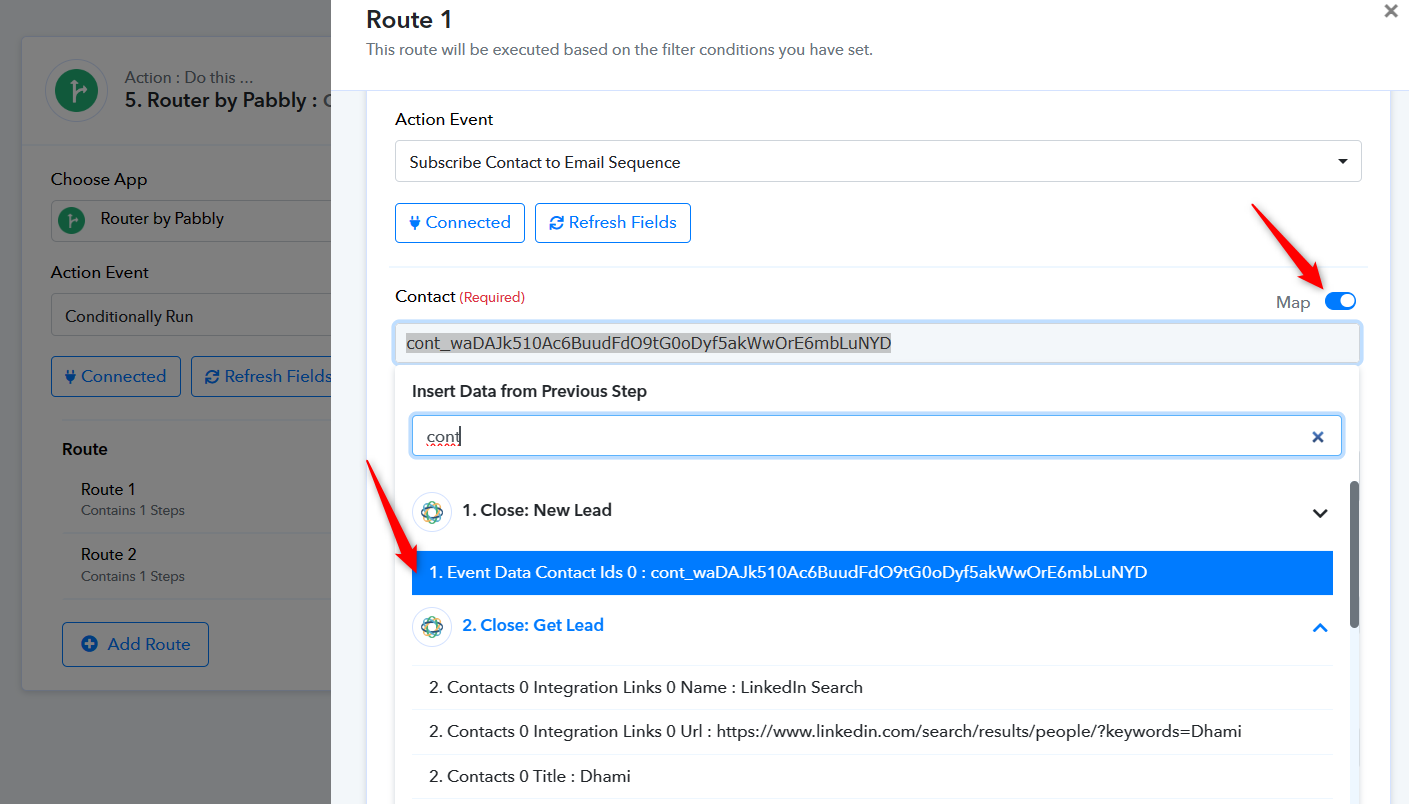The height and width of the screenshot is (804, 1409).
Task: Expand the 1. Close: New Lead section
Action: pos(1320,513)
